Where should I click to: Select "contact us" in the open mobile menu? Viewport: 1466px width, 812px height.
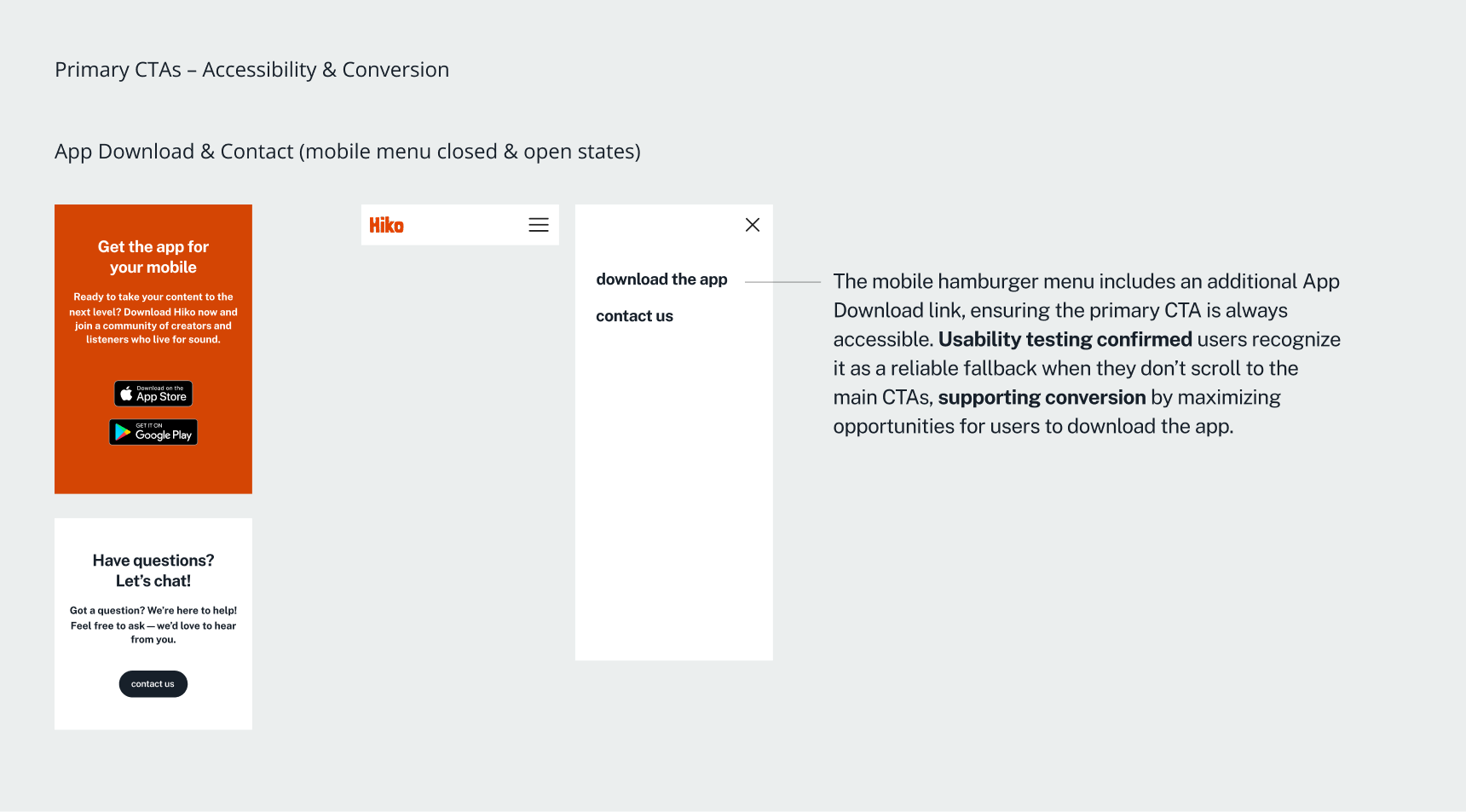pyautogui.click(x=634, y=316)
